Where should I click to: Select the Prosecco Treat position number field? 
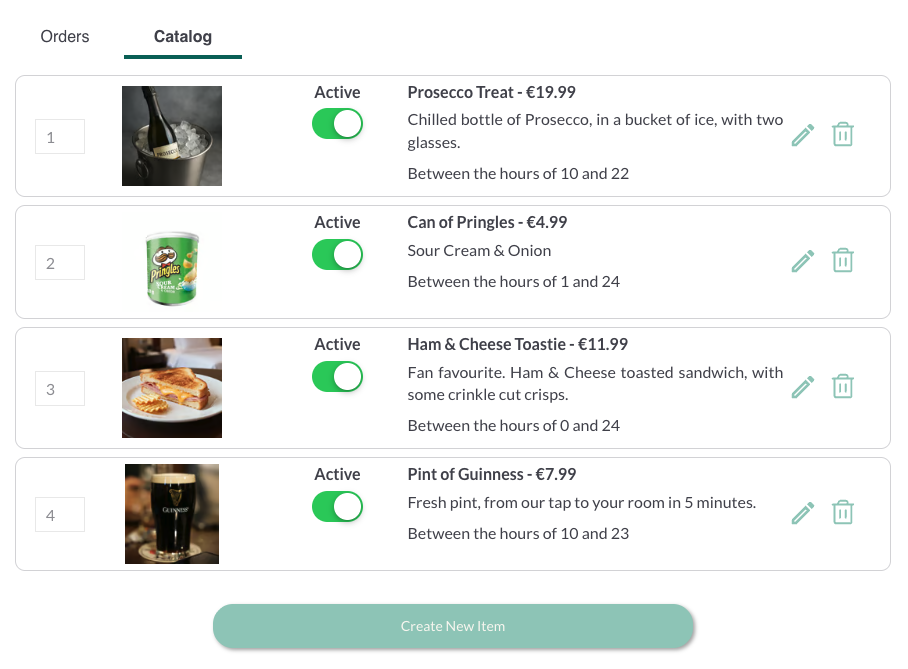59,136
